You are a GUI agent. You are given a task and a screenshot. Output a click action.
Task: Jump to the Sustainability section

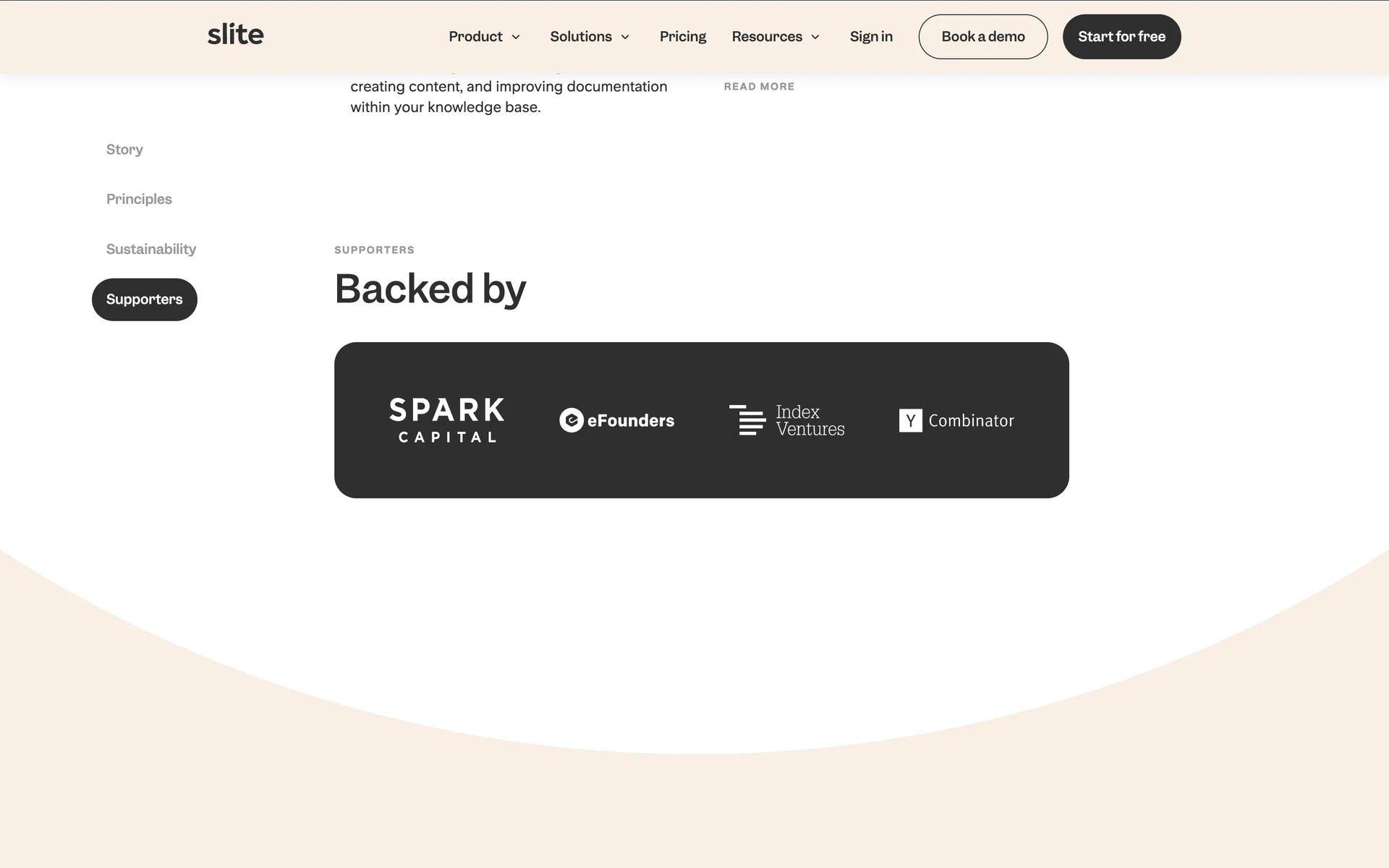151,249
